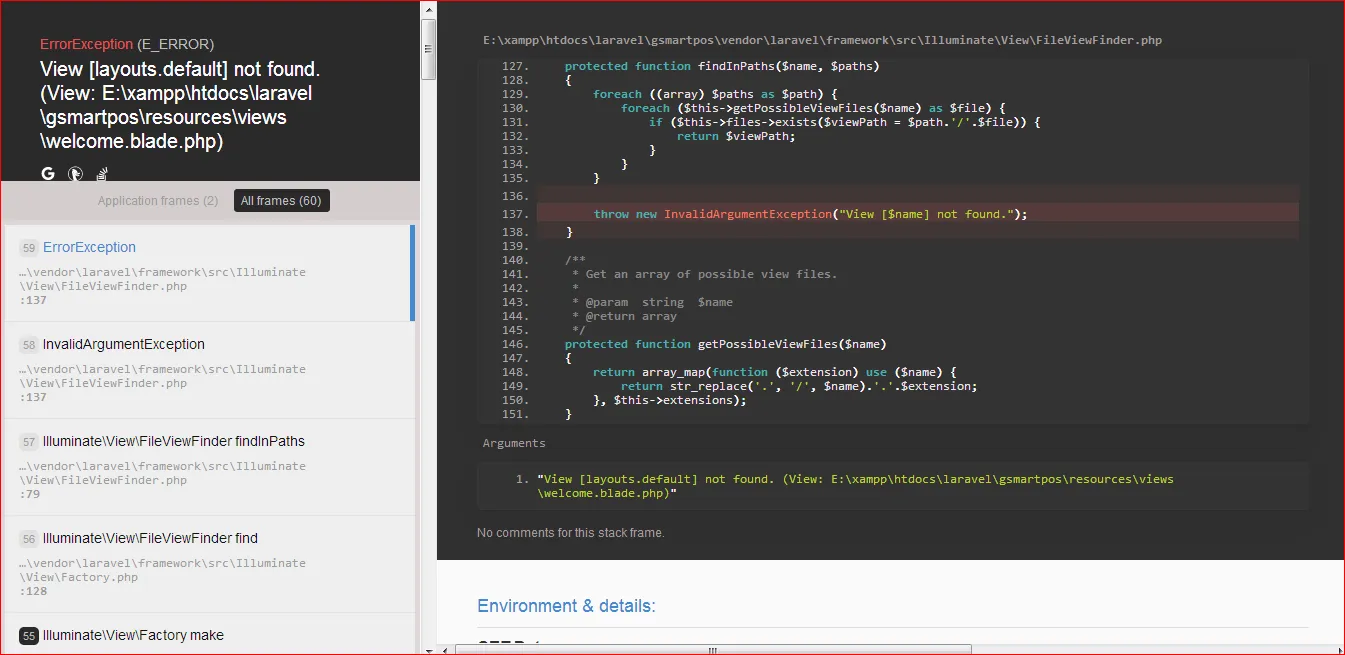Click code line 133 return $viewPath
Viewport: 1345px width, 655px height.
point(736,136)
